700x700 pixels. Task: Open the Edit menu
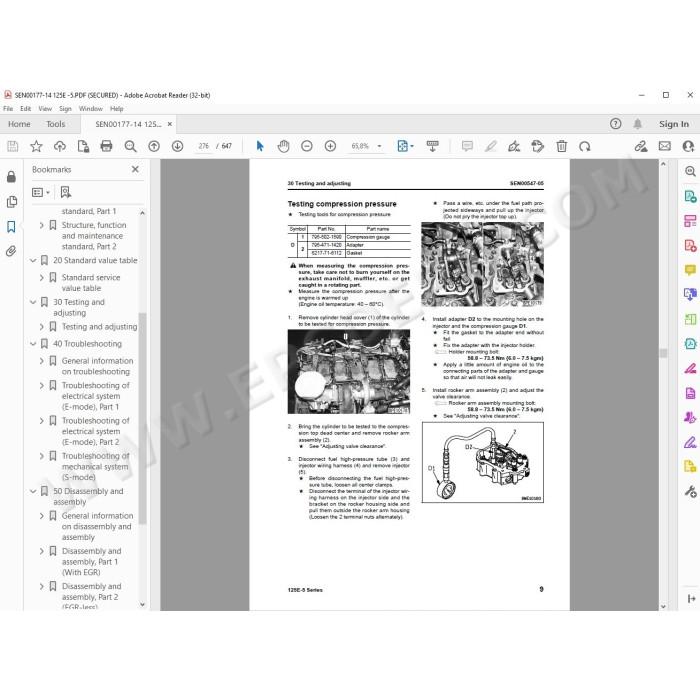tap(25, 108)
